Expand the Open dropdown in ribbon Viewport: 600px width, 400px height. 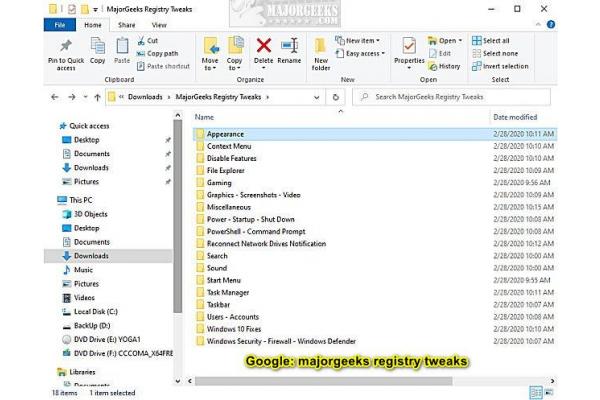446,41
